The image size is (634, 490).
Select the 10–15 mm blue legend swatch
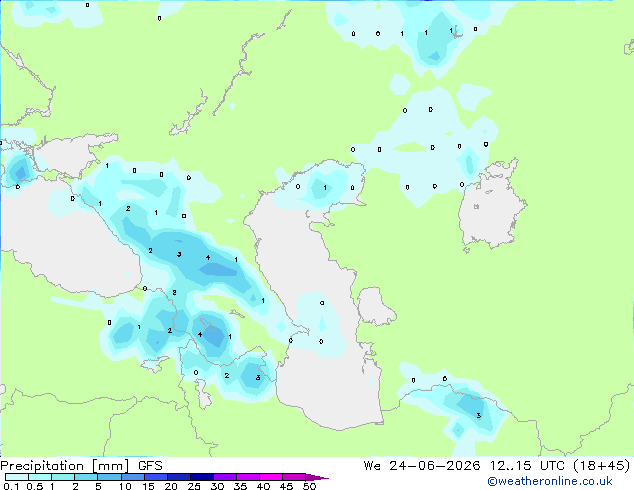pyautogui.click(x=132, y=477)
